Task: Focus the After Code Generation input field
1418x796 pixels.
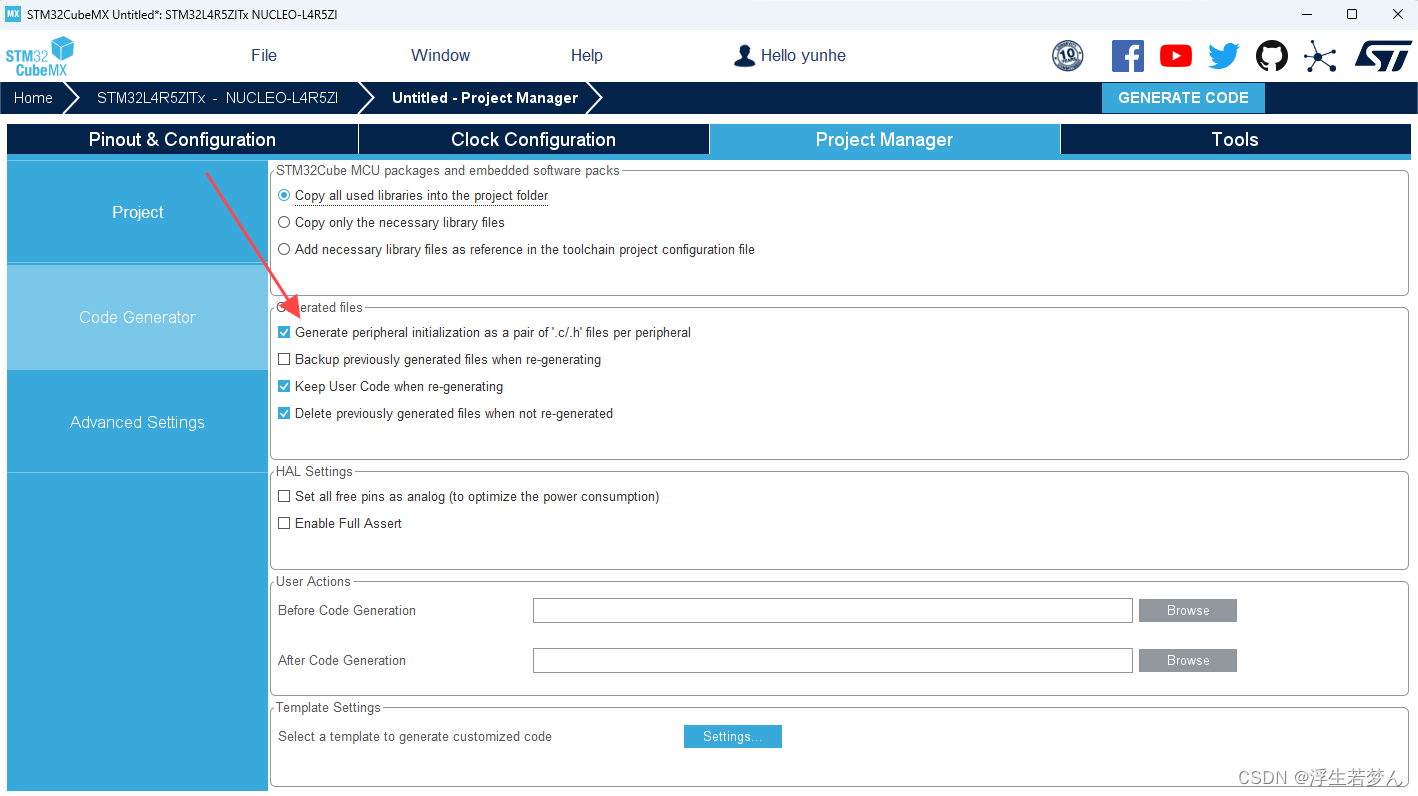Action: (x=833, y=661)
